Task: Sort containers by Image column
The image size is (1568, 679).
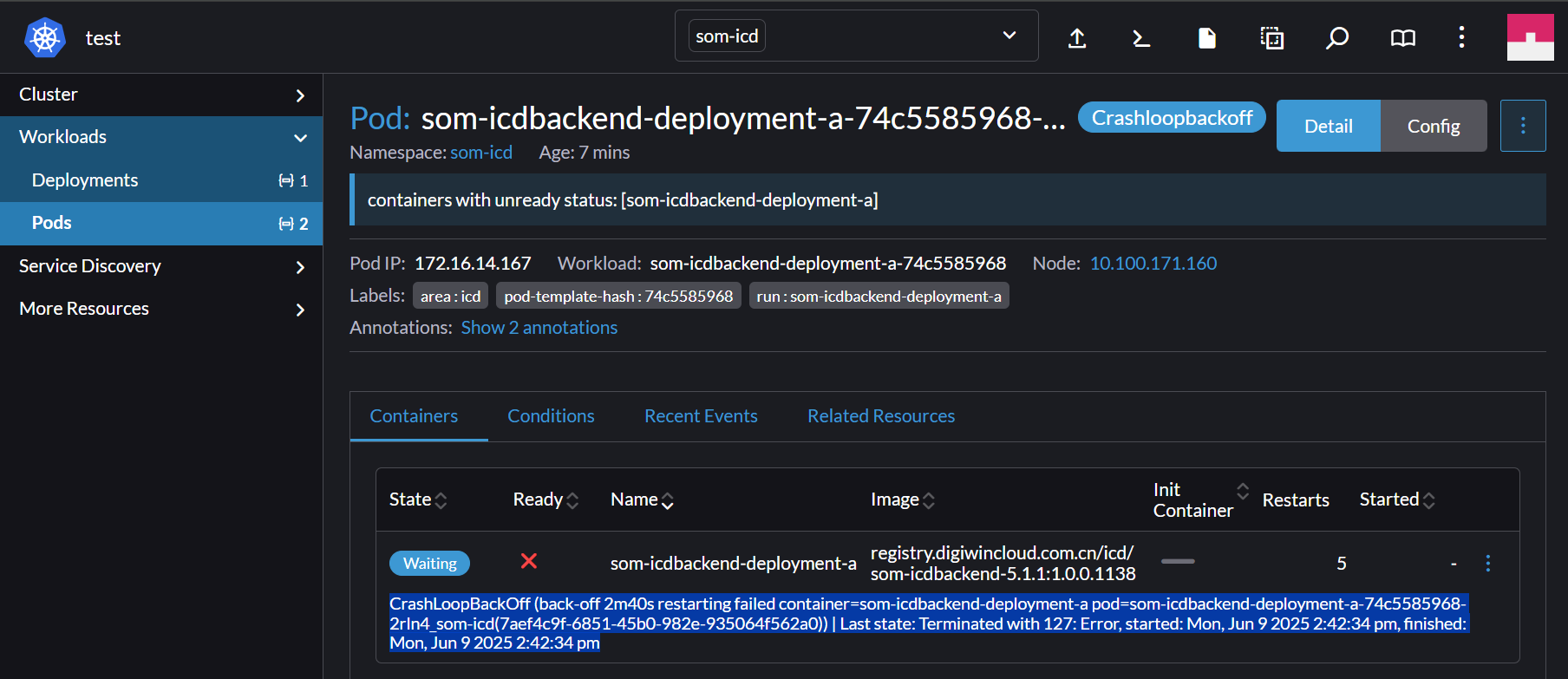Action: (x=903, y=499)
